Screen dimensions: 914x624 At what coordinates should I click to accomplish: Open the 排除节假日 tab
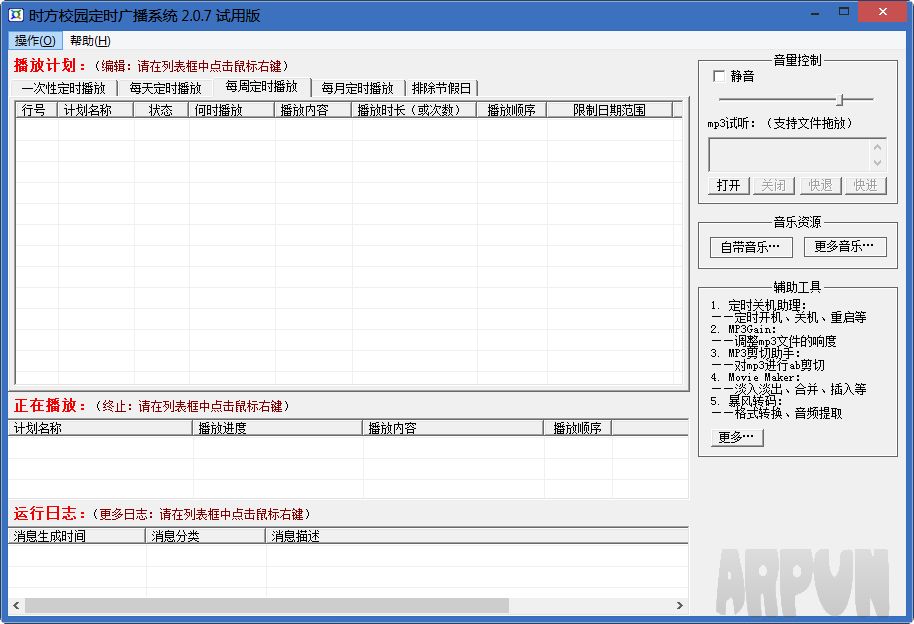(444, 87)
